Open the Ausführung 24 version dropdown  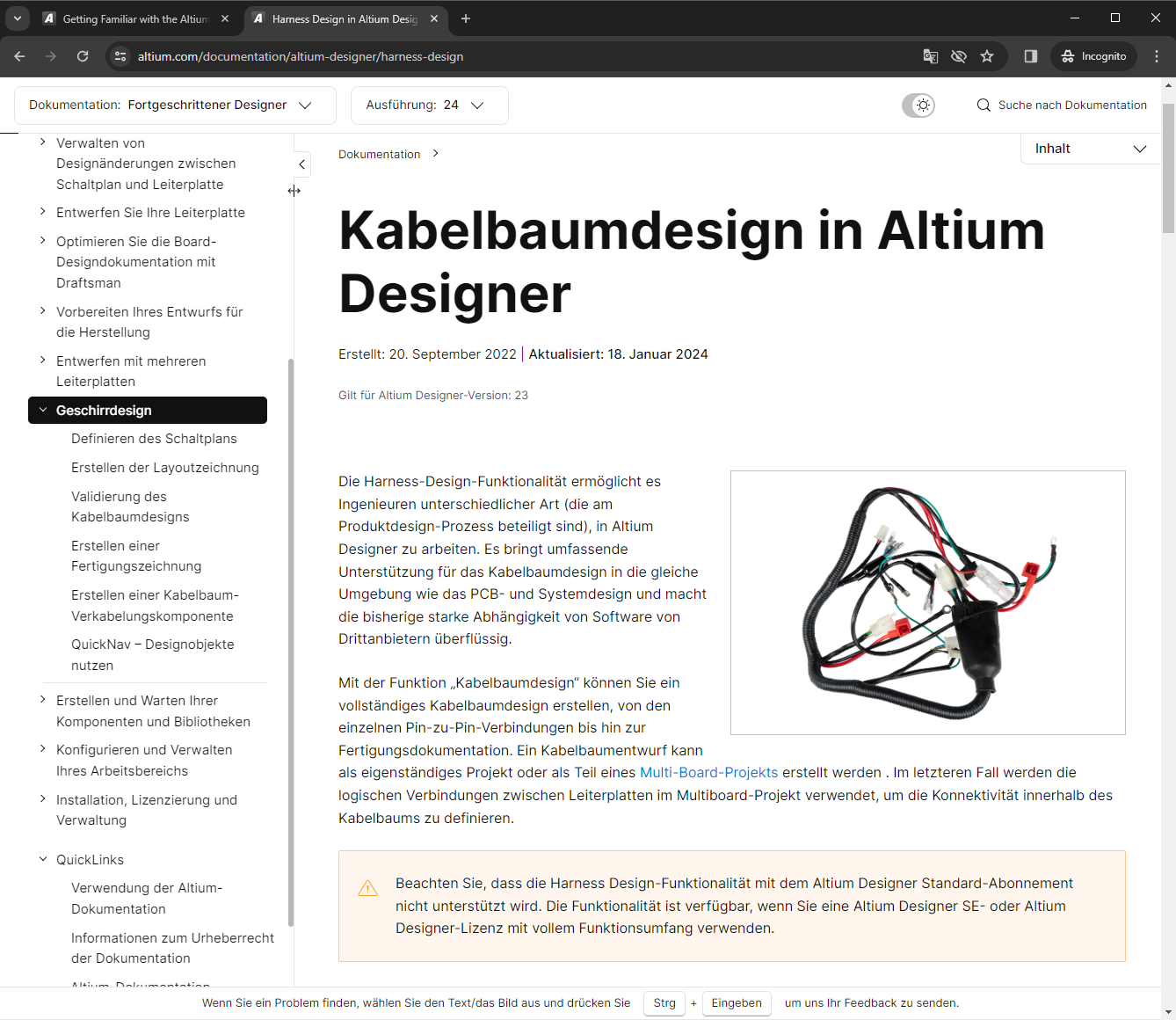coord(429,106)
